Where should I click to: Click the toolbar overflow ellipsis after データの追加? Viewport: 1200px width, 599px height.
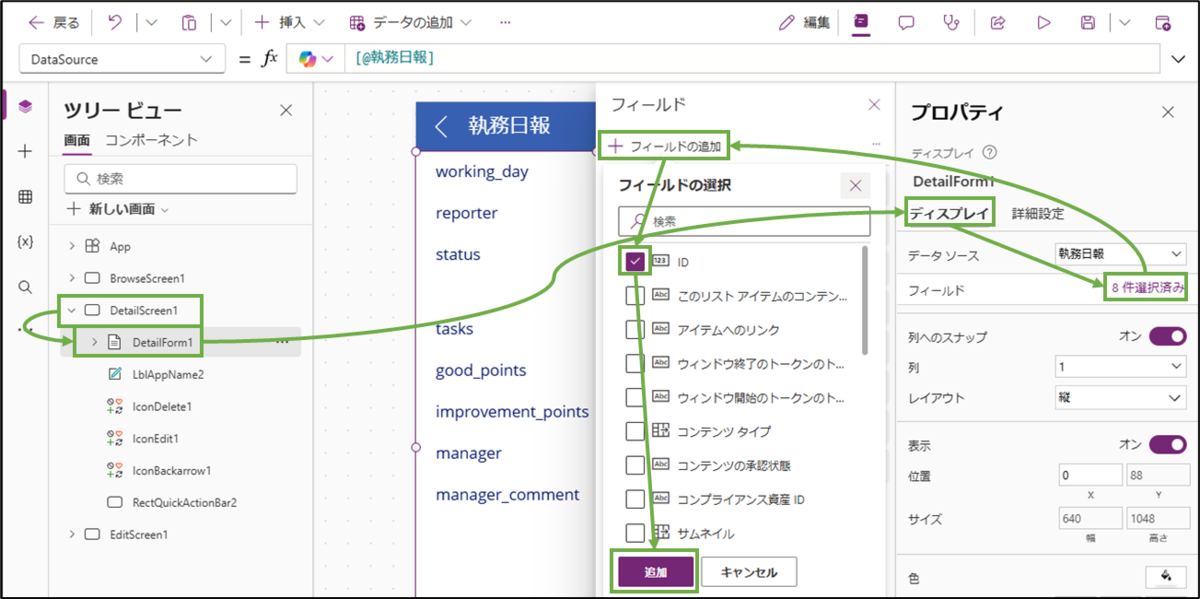(505, 22)
